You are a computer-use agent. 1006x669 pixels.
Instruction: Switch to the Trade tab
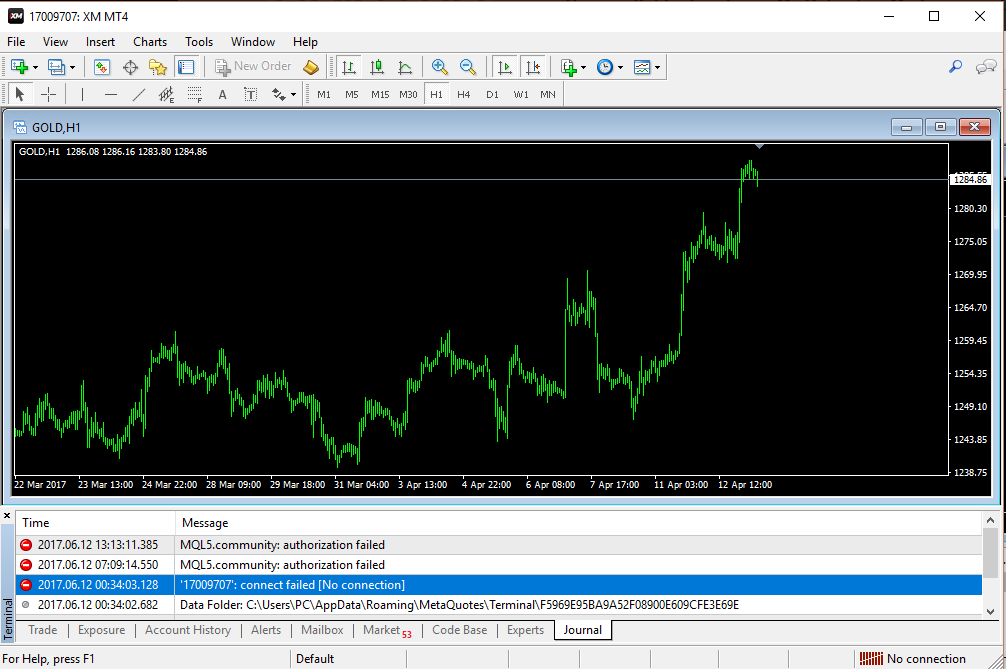(43, 630)
